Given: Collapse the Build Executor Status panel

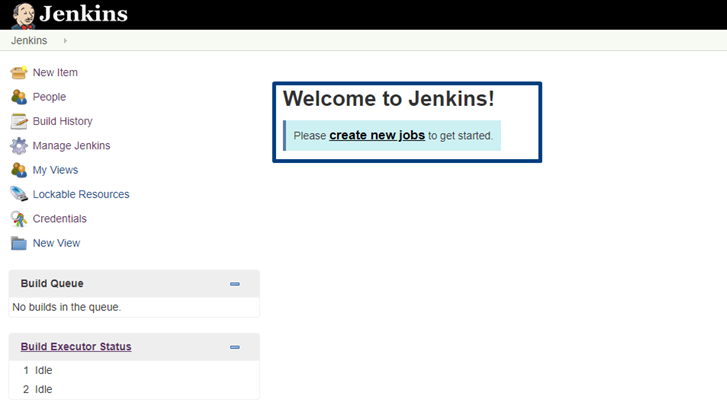Looking at the screenshot, I should click(235, 347).
